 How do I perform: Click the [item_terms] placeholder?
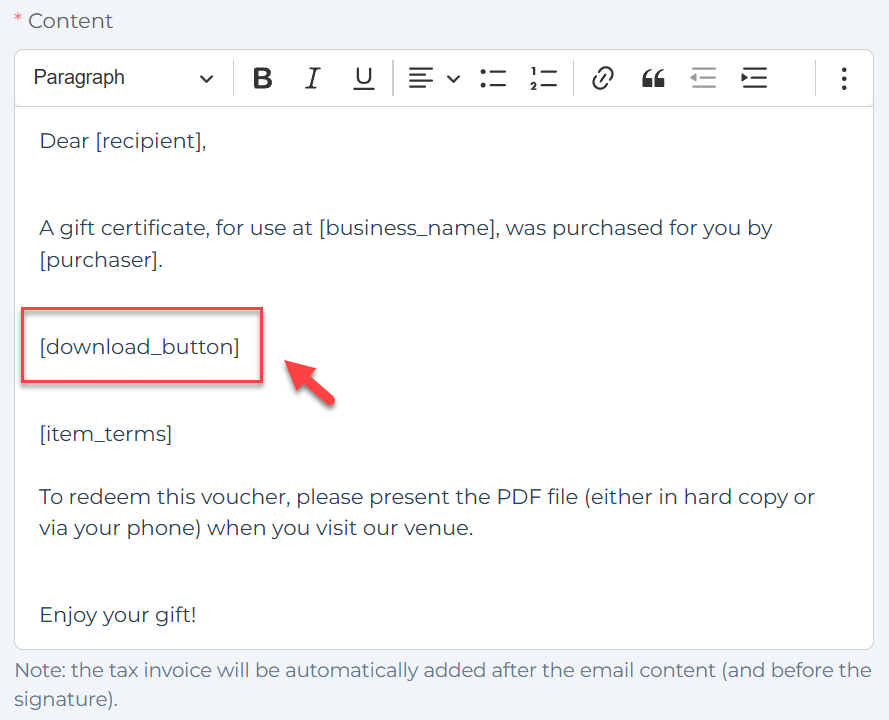[x=105, y=434]
